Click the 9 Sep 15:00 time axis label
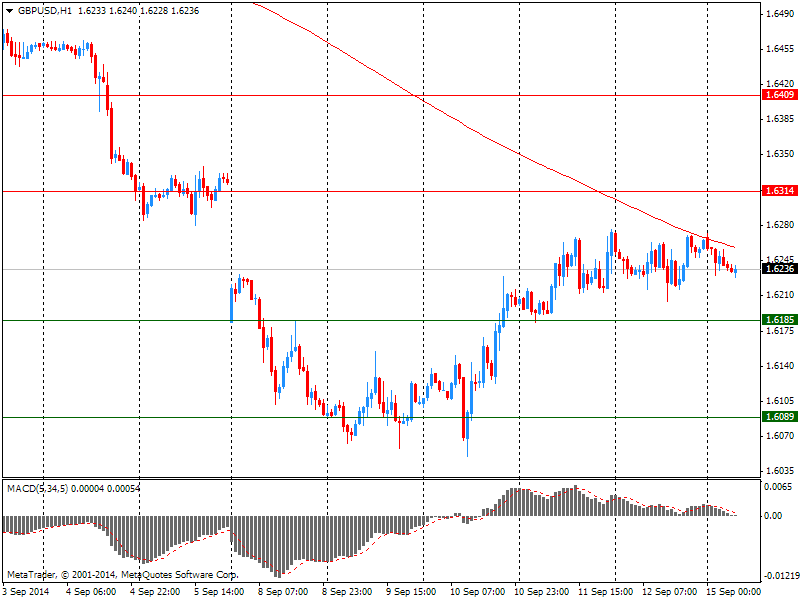Screen dimensions: 800x600 pos(411,591)
